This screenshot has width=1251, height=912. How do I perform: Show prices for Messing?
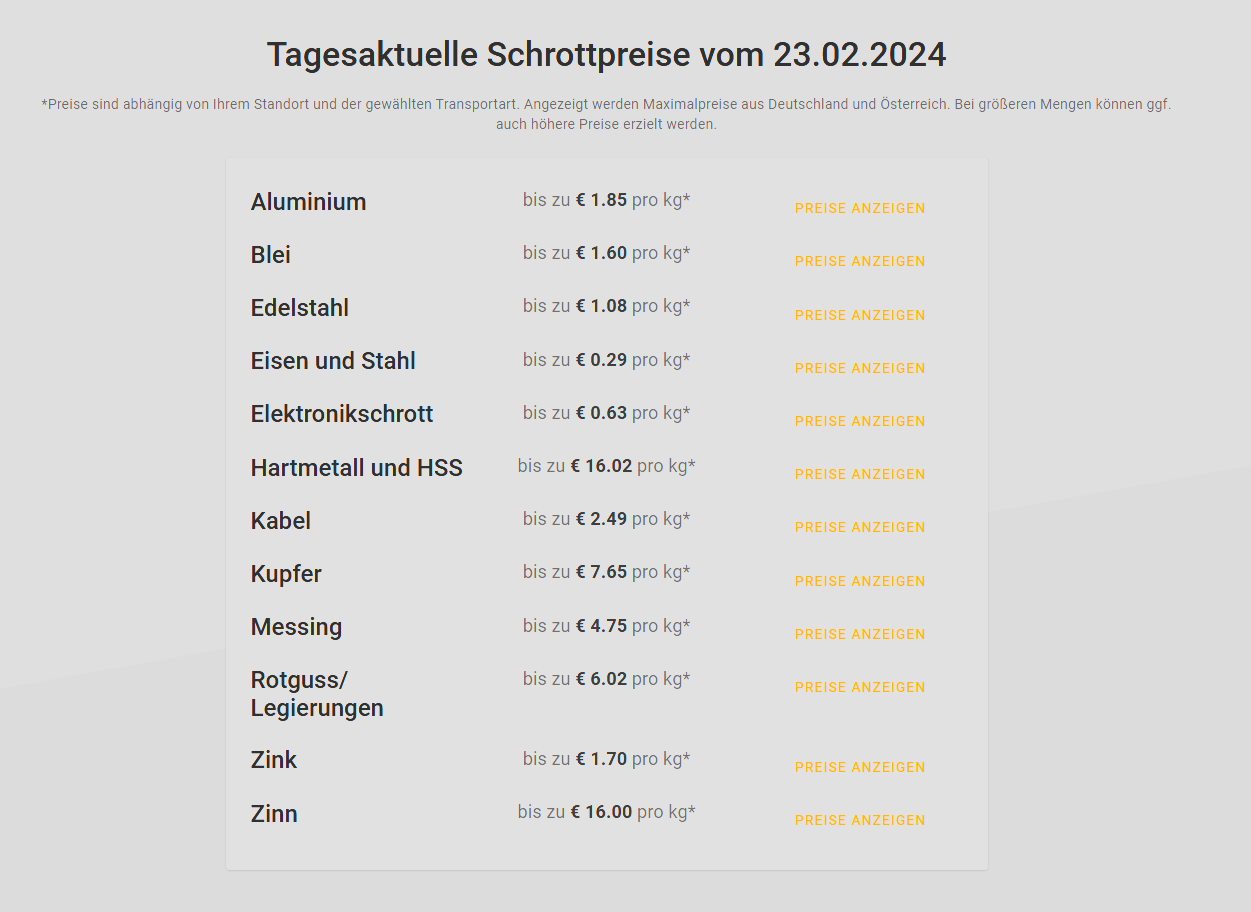860,634
